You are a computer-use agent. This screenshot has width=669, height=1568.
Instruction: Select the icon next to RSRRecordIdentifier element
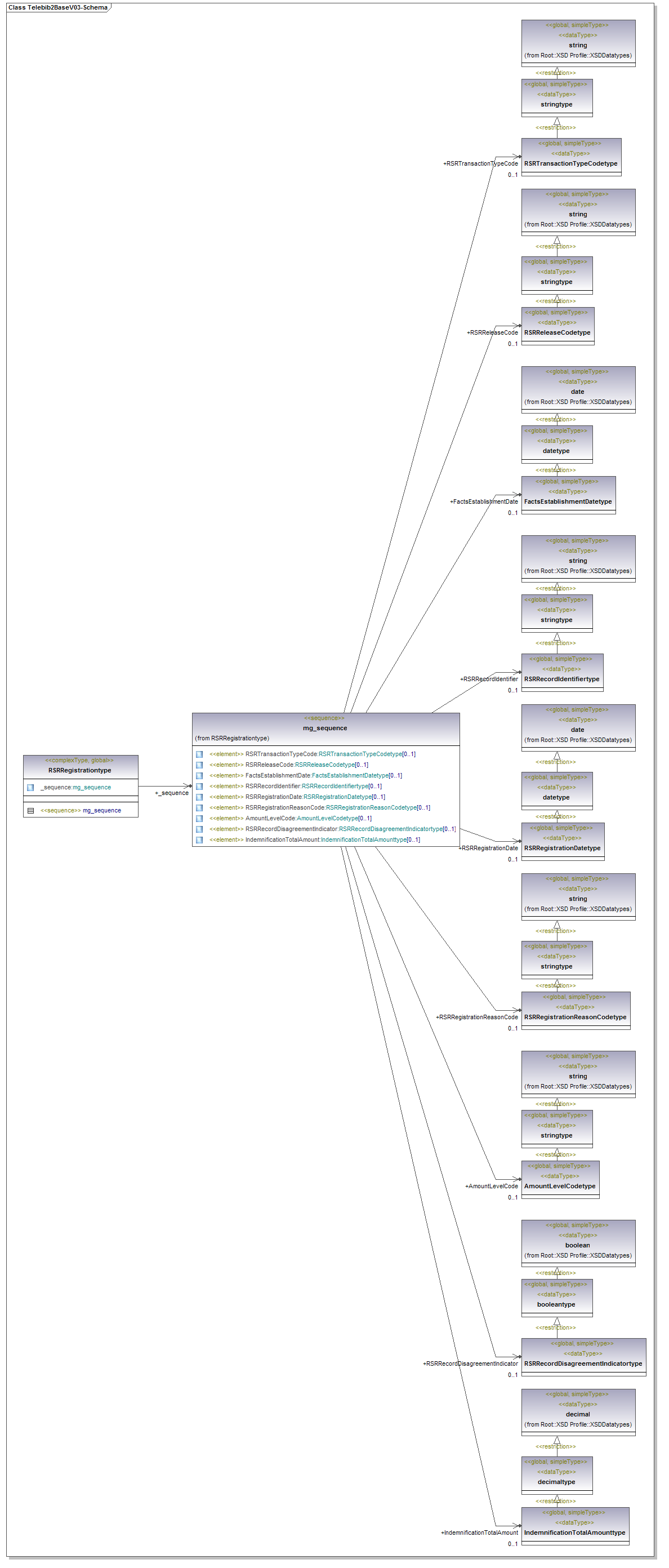pyautogui.click(x=199, y=787)
